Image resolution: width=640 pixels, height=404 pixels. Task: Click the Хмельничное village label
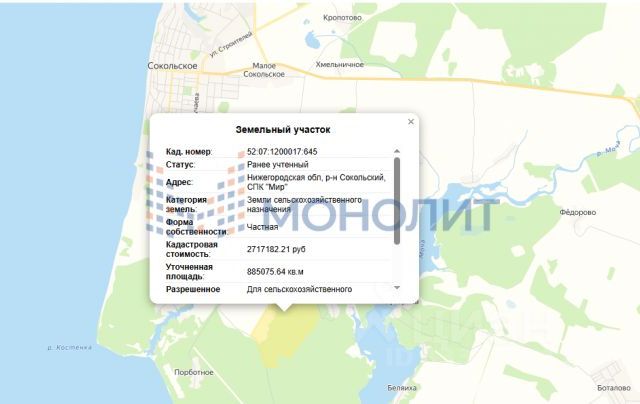pyautogui.click(x=340, y=64)
